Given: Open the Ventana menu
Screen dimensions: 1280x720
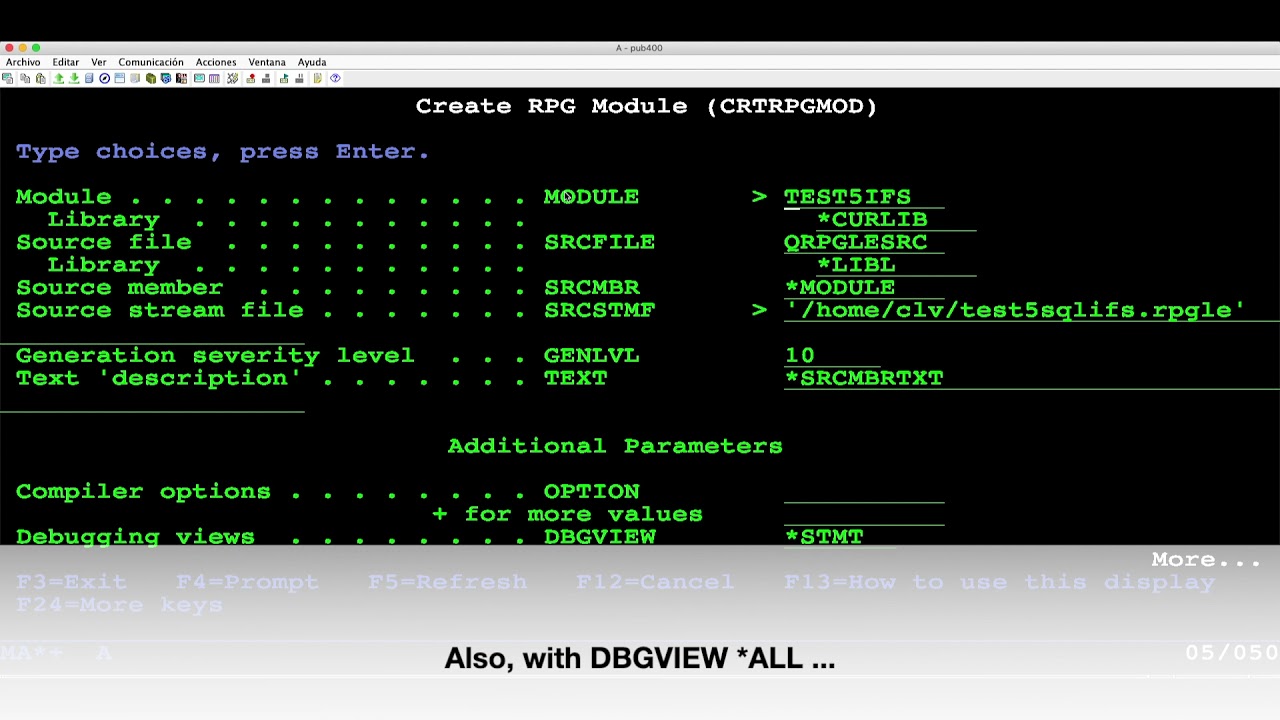Looking at the screenshot, I should tap(267, 62).
